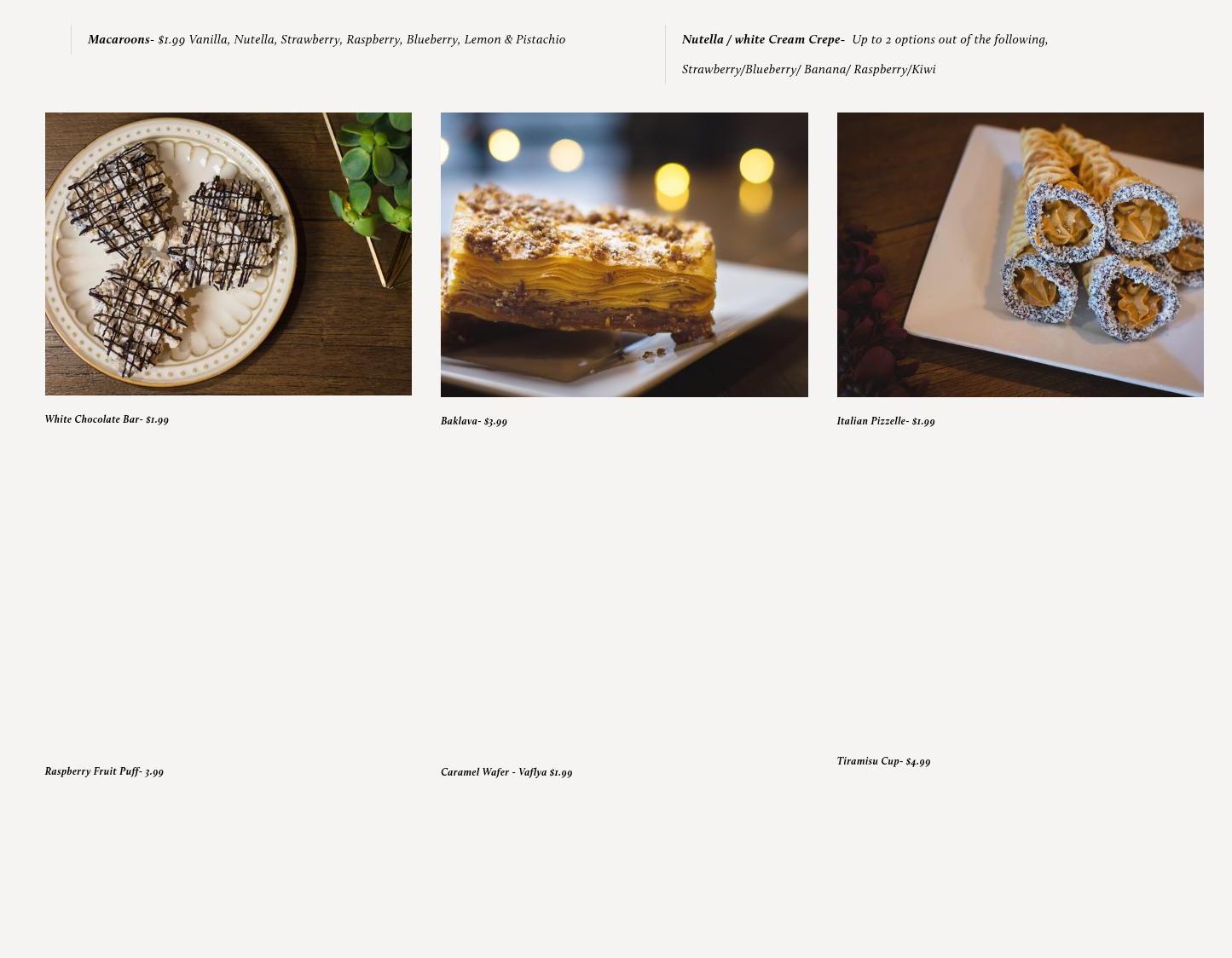
Task: Open the Italian Pizzelle photo
Action: [1020, 255]
